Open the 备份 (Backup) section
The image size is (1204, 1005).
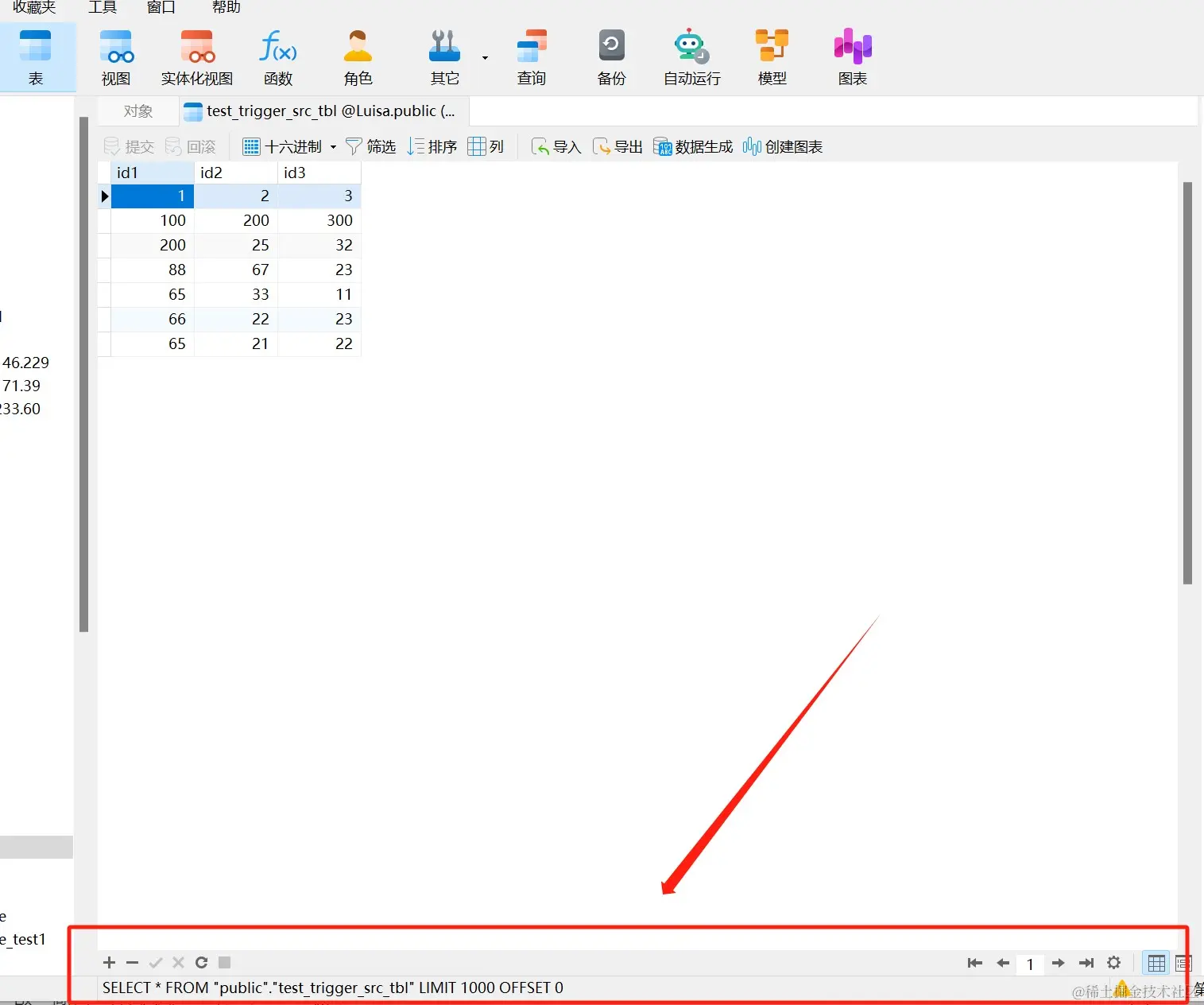pos(611,57)
